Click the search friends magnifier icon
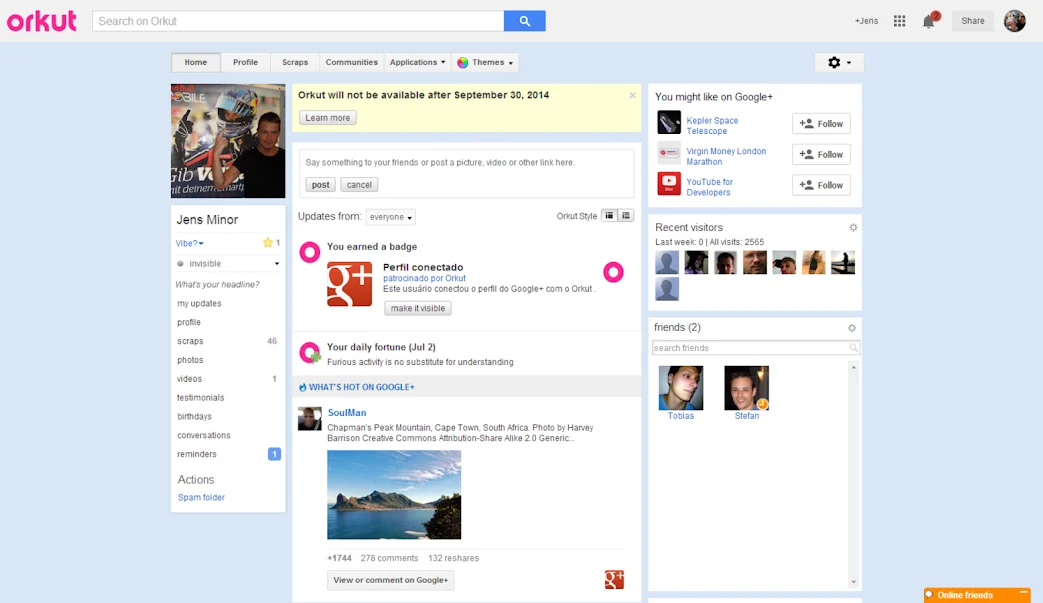 pos(853,348)
